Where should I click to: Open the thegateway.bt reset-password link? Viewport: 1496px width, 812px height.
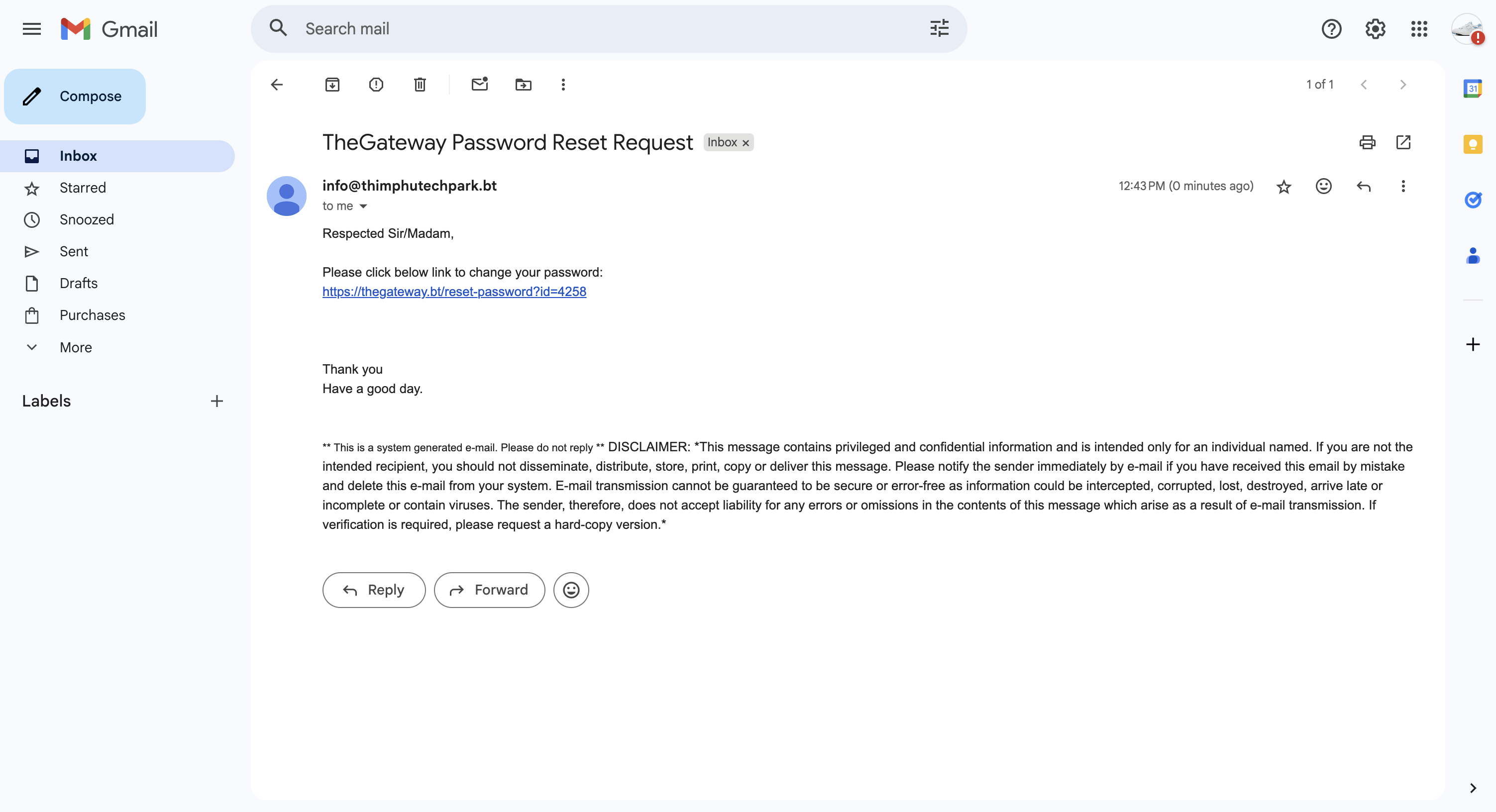(454, 292)
